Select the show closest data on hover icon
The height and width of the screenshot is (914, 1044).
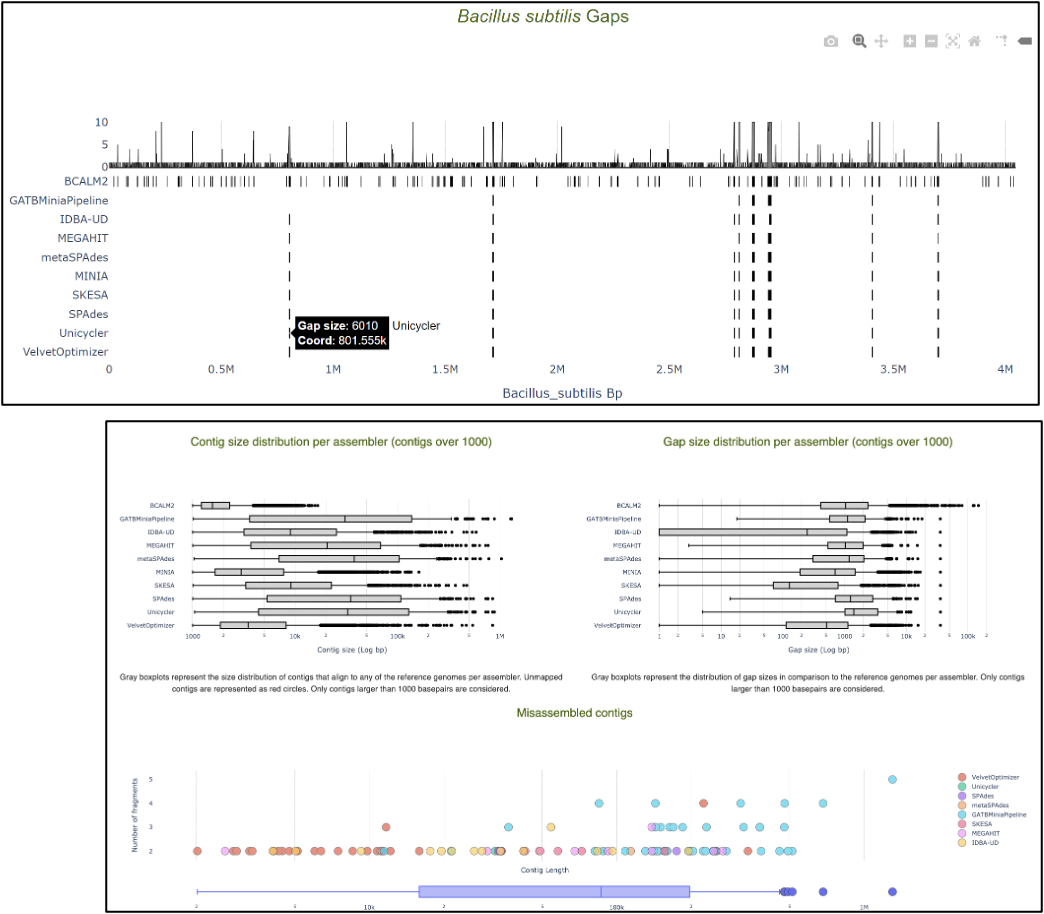pyautogui.click(x=1025, y=41)
